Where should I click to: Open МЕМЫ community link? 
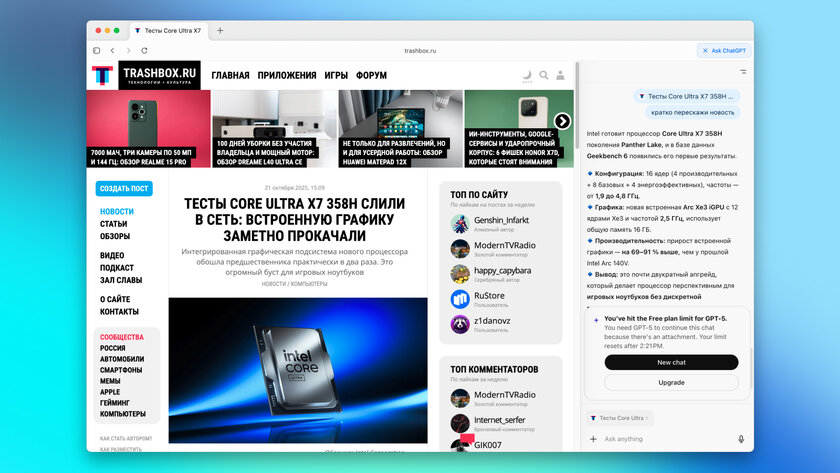110,381
